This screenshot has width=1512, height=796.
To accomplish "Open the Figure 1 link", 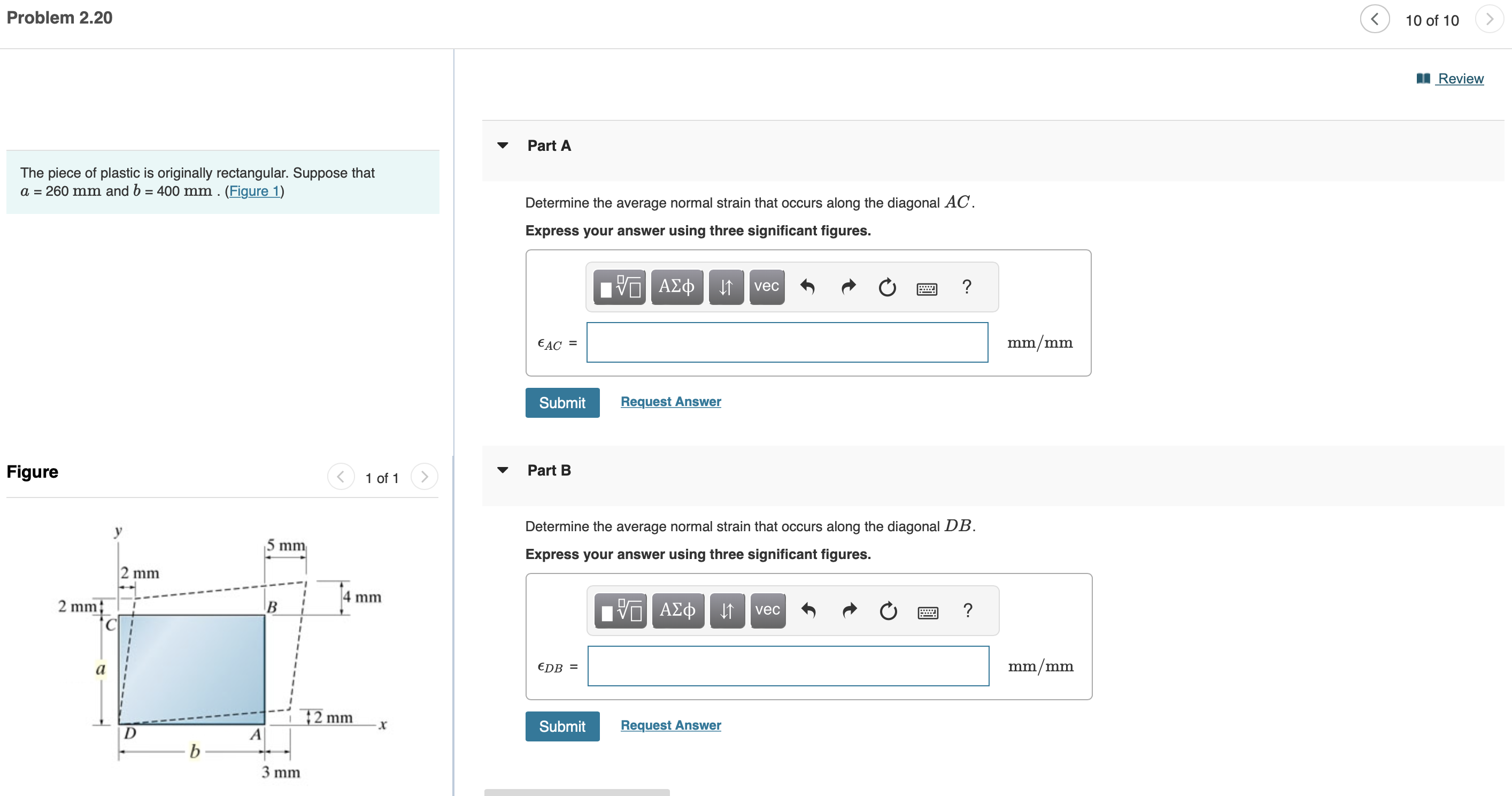I will 253,191.
